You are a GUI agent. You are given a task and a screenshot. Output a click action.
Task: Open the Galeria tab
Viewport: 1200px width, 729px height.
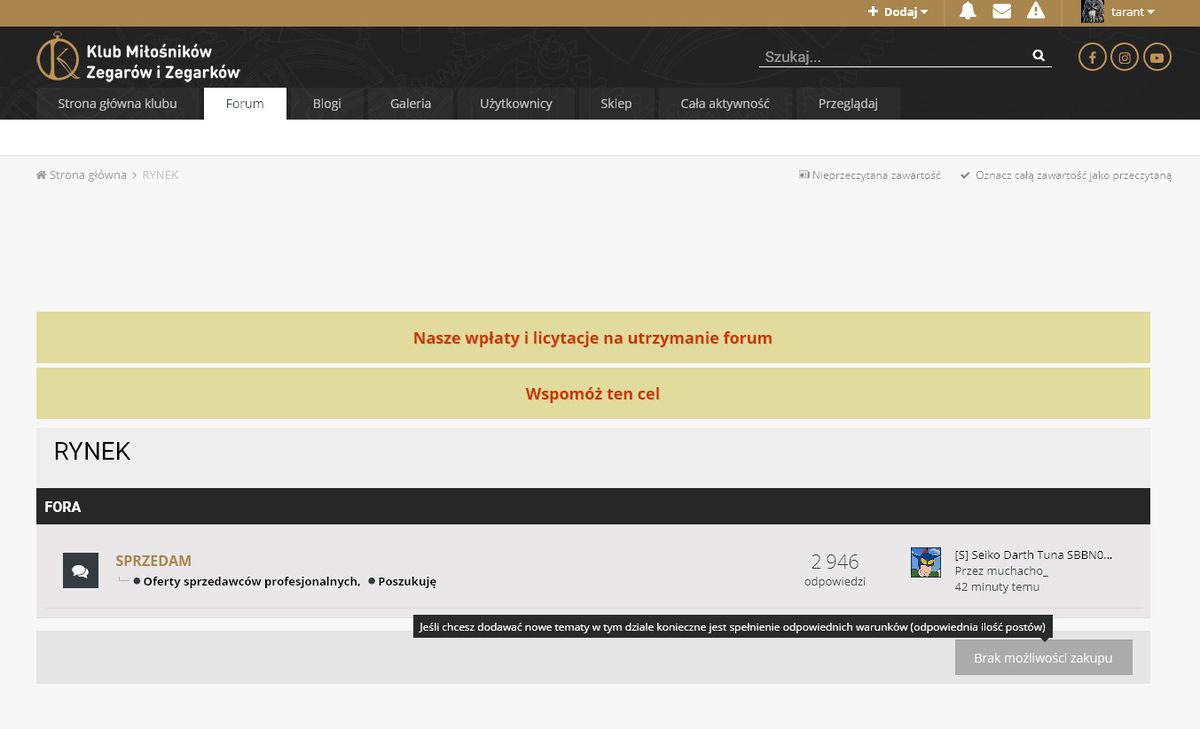[x=410, y=104]
